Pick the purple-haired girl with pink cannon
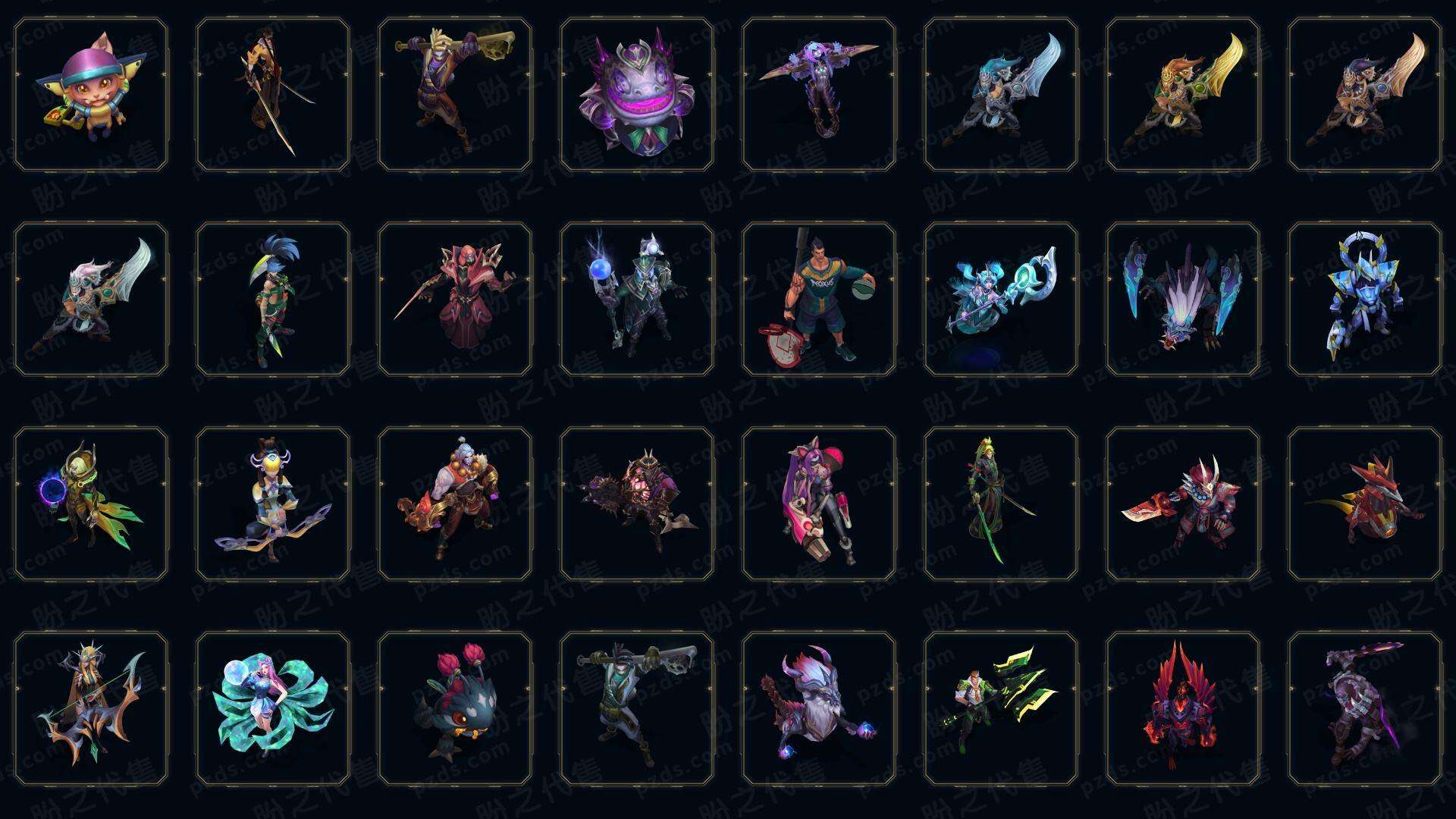The image size is (1456, 819). pos(819,504)
